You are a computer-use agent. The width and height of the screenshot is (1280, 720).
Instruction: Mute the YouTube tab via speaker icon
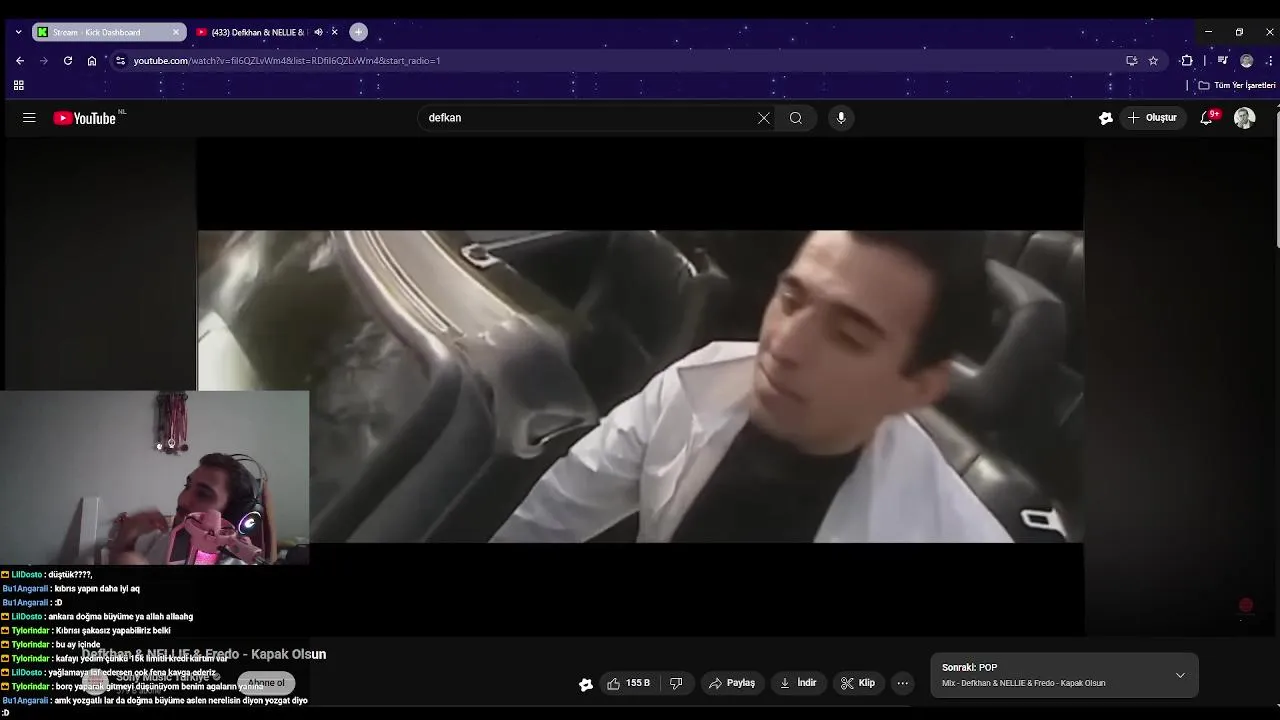tap(318, 32)
